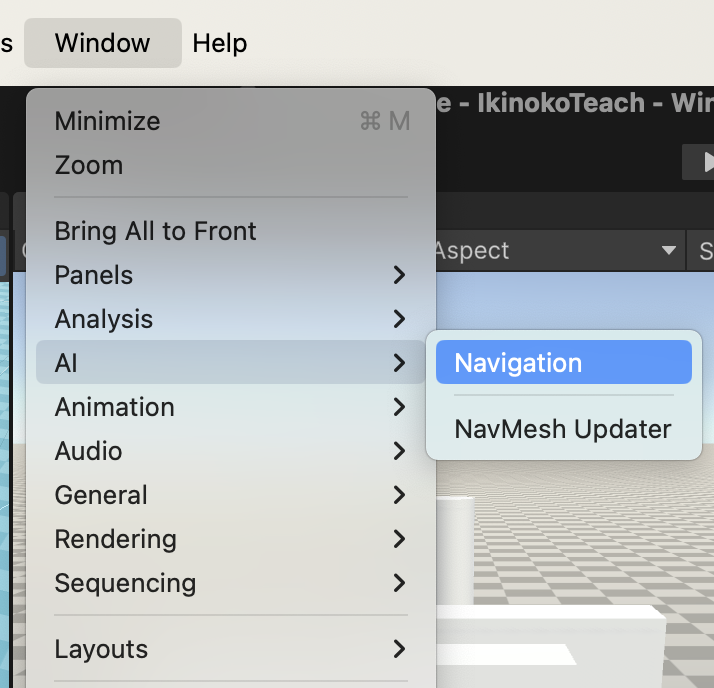Click the white cylinder in the view
The image size is (714, 688).
(455, 540)
